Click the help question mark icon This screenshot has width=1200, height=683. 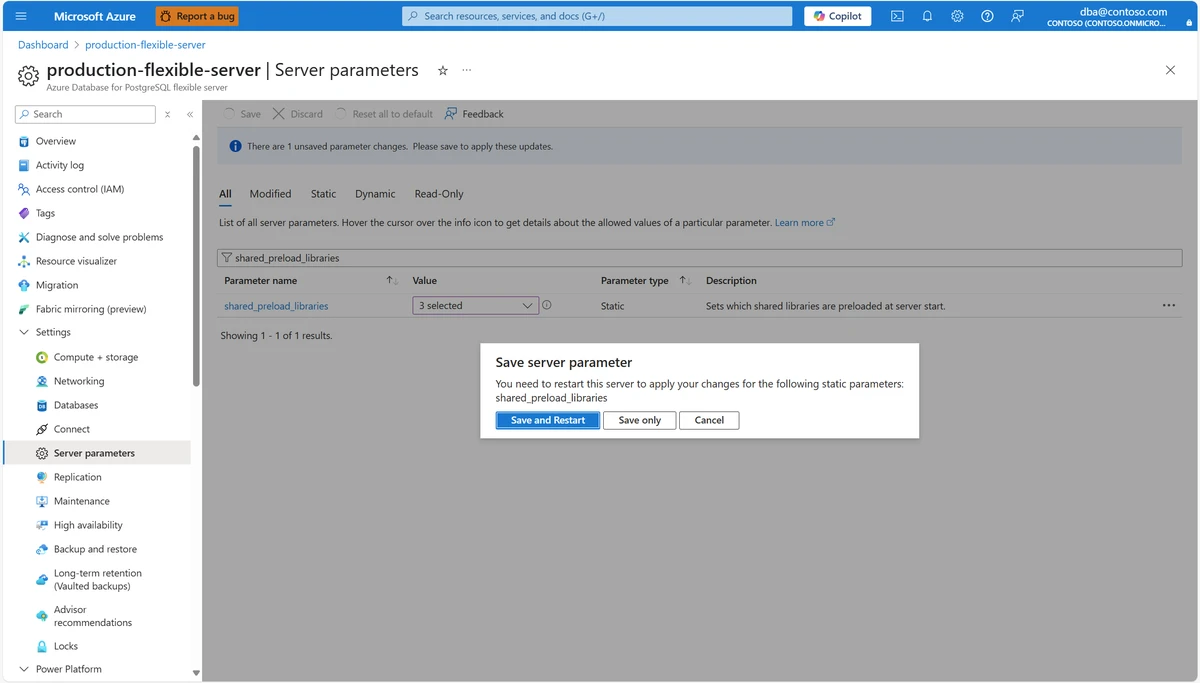click(x=987, y=16)
